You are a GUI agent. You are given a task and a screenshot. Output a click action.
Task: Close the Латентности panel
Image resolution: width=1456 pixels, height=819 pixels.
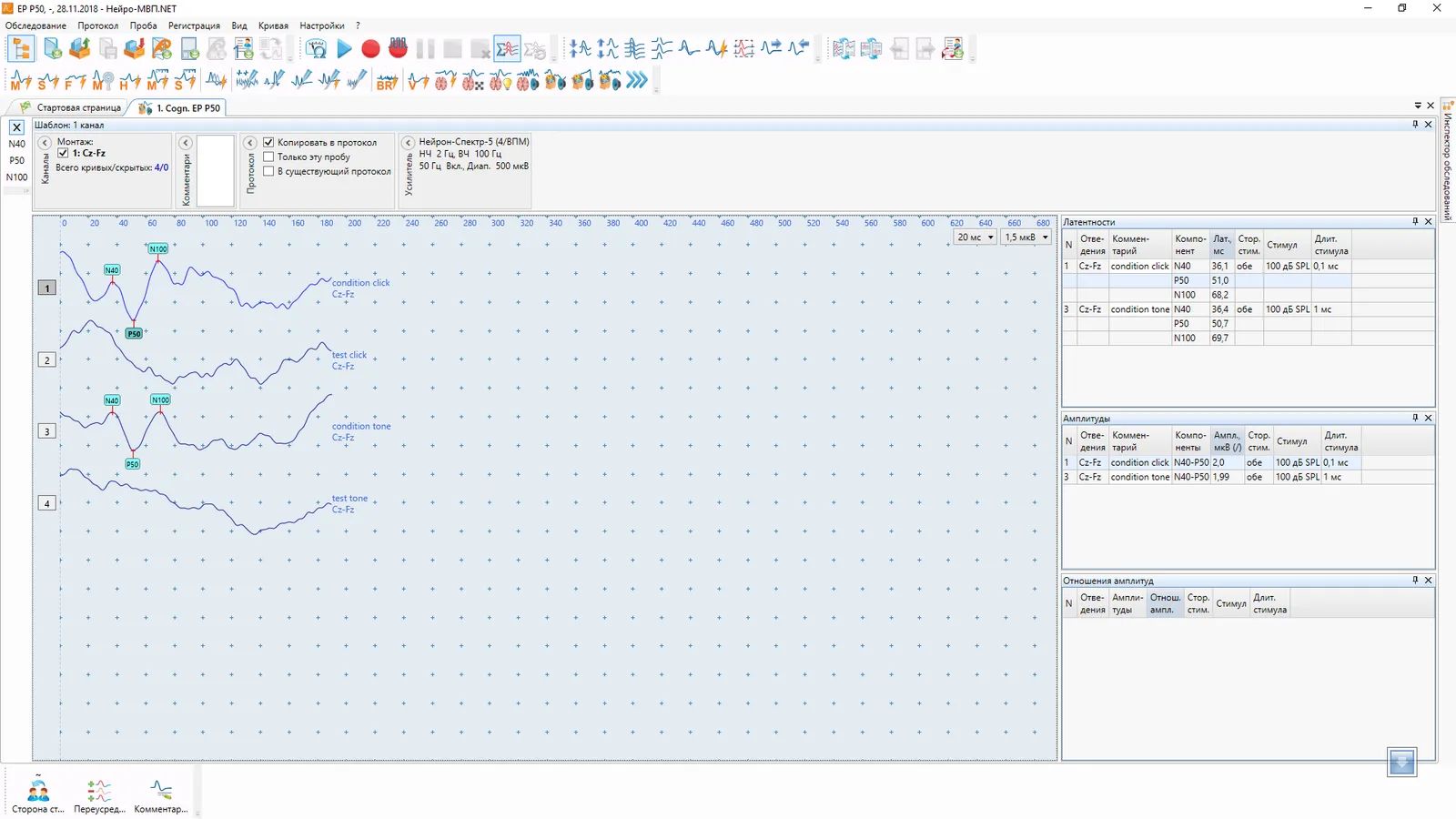coord(1428,221)
